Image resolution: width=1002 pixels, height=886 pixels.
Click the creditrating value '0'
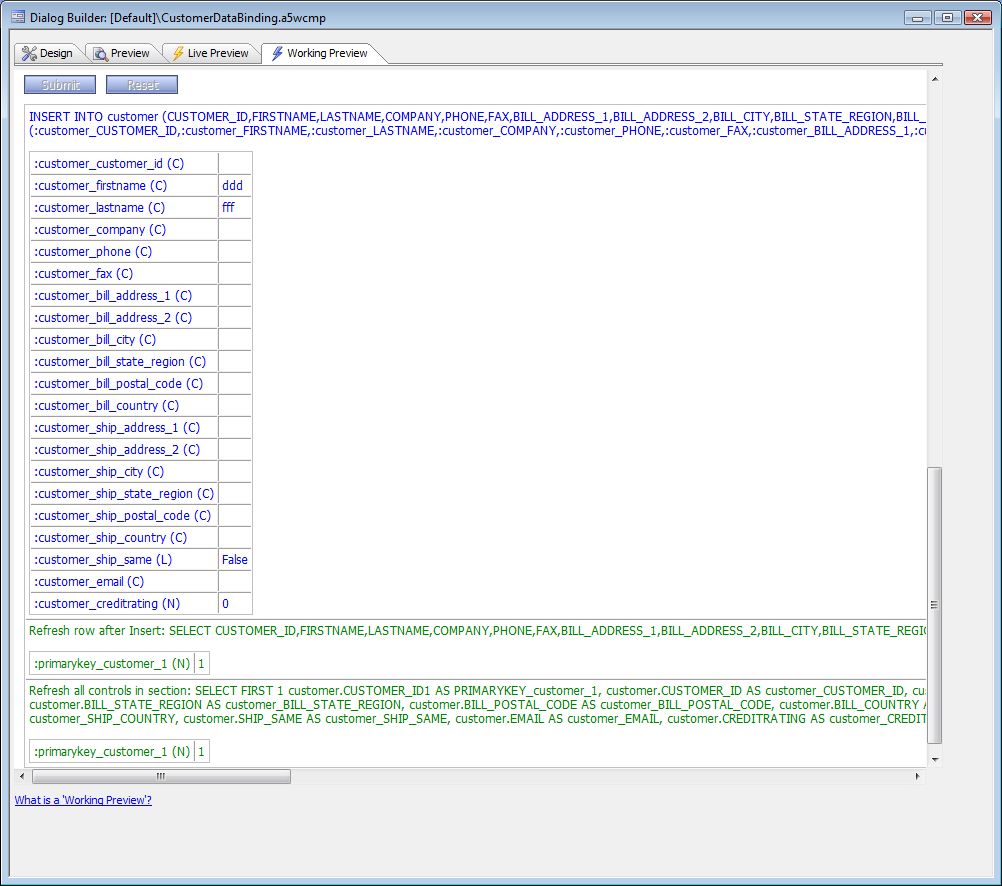226,603
